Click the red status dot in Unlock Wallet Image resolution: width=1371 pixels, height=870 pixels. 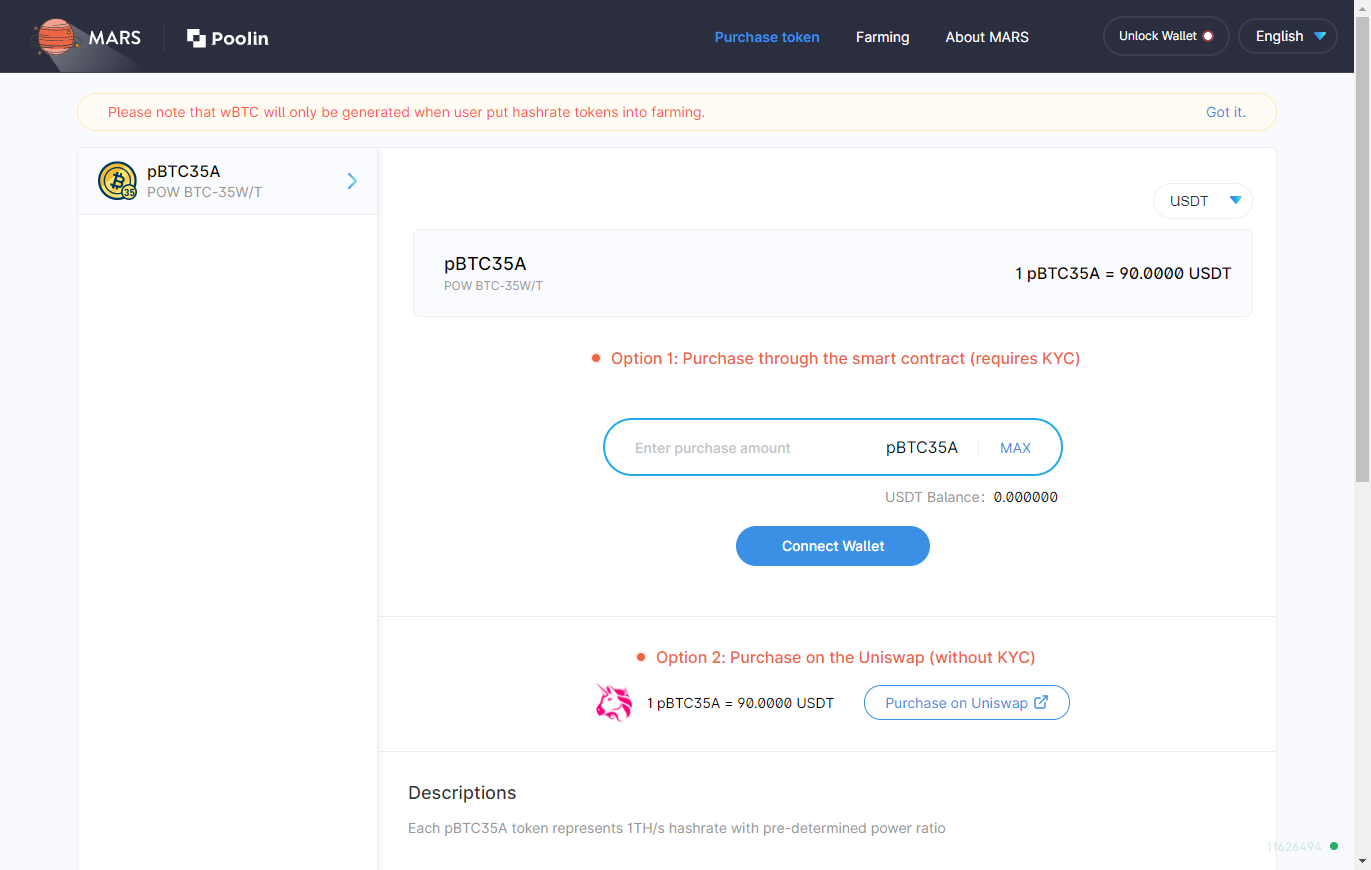tap(1208, 36)
